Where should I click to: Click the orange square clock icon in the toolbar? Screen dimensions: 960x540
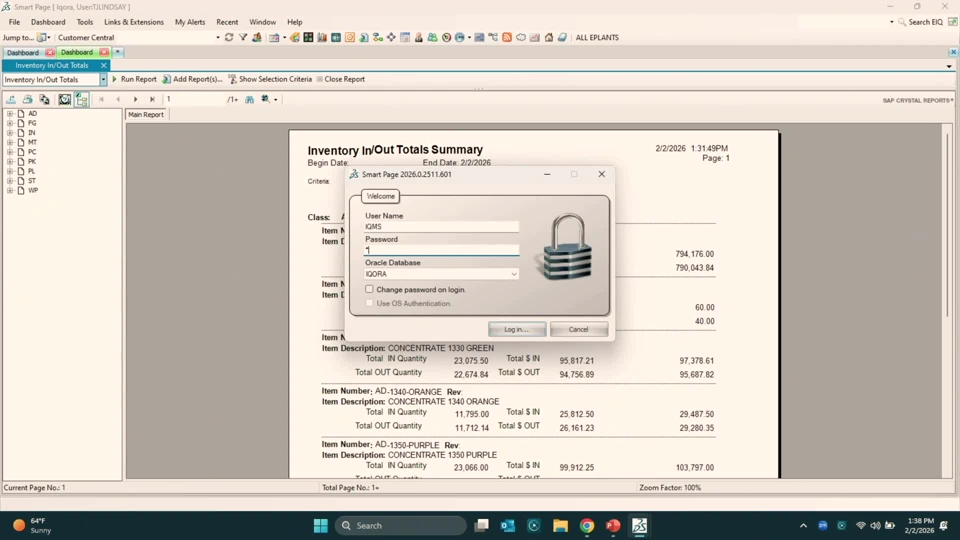[x=350, y=37]
